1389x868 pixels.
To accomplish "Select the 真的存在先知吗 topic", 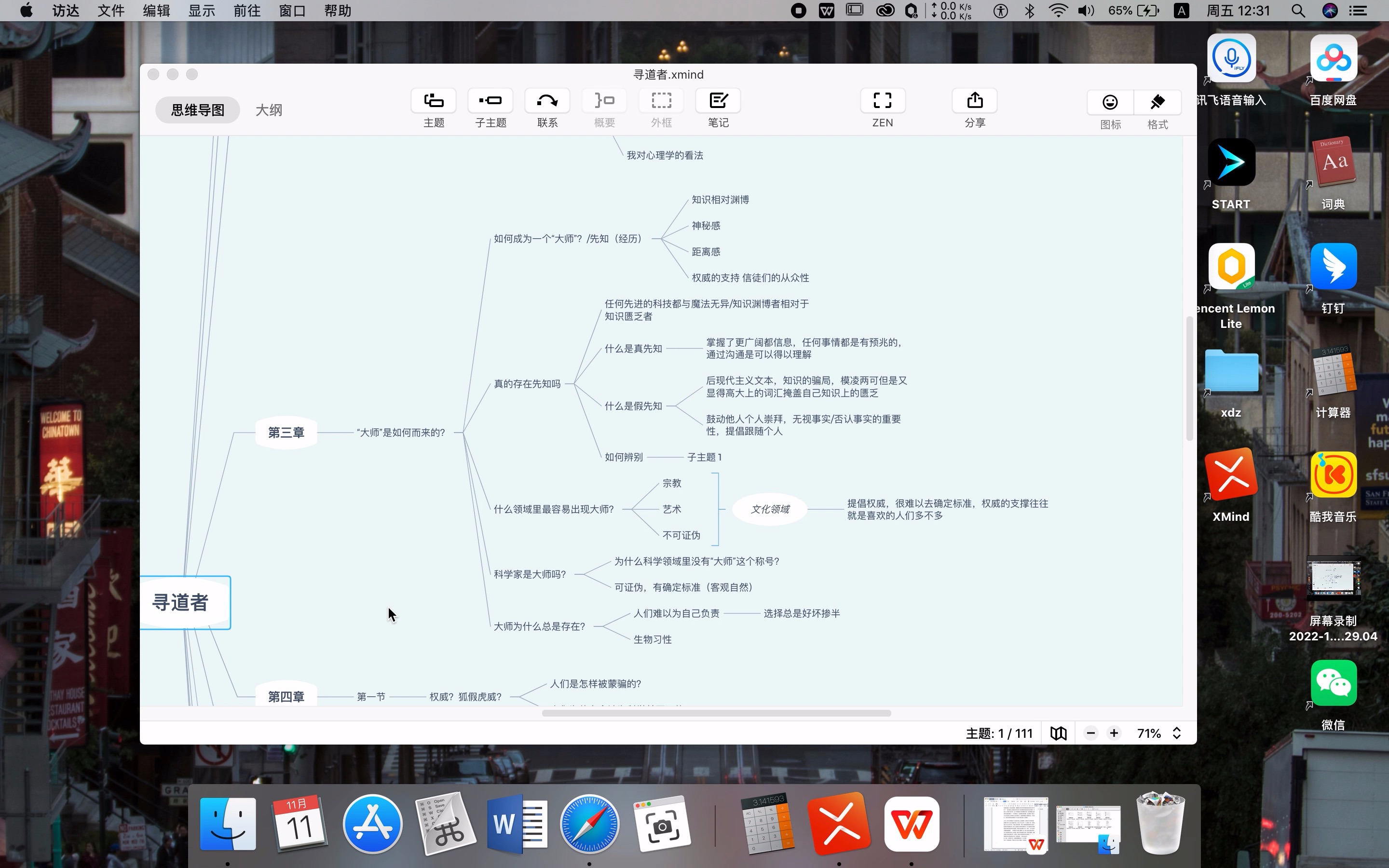I will click(x=527, y=383).
